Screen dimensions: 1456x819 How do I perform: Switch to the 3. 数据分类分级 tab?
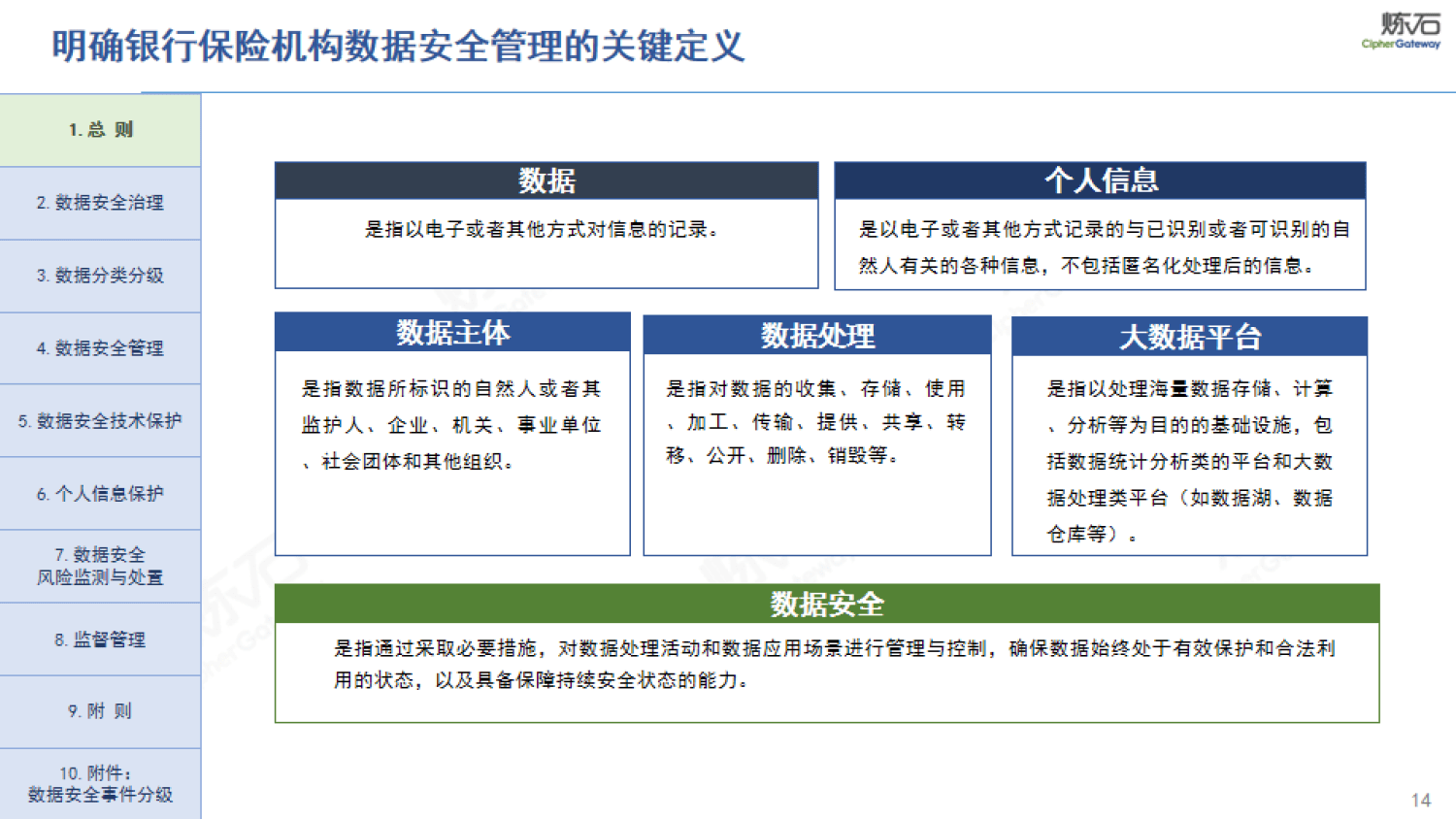[100, 276]
